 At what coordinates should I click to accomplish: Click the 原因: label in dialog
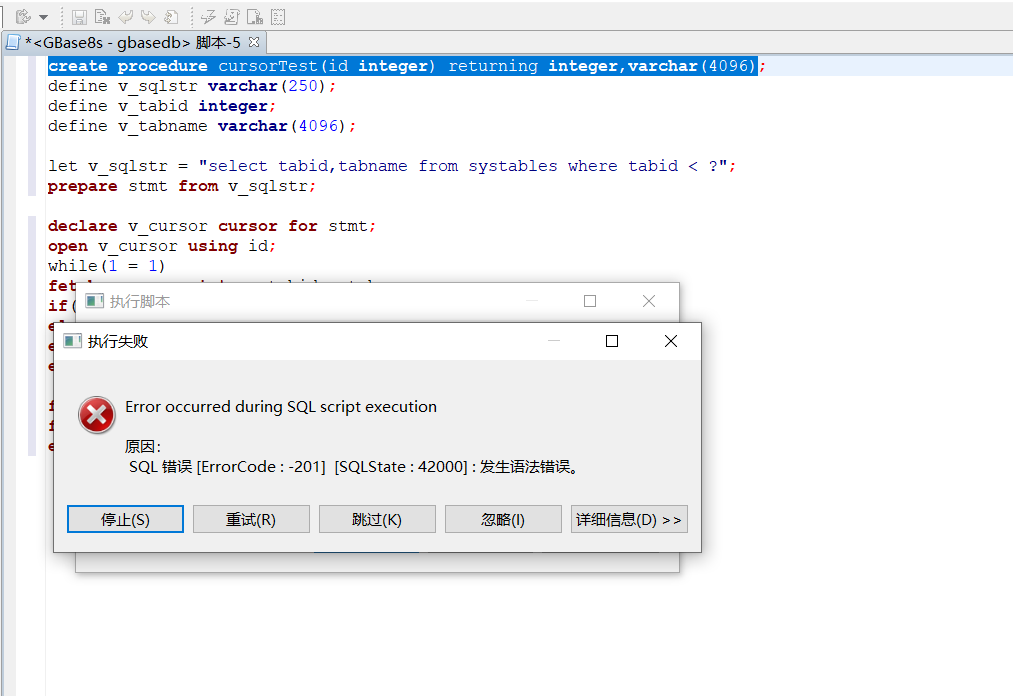pos(143,447)
